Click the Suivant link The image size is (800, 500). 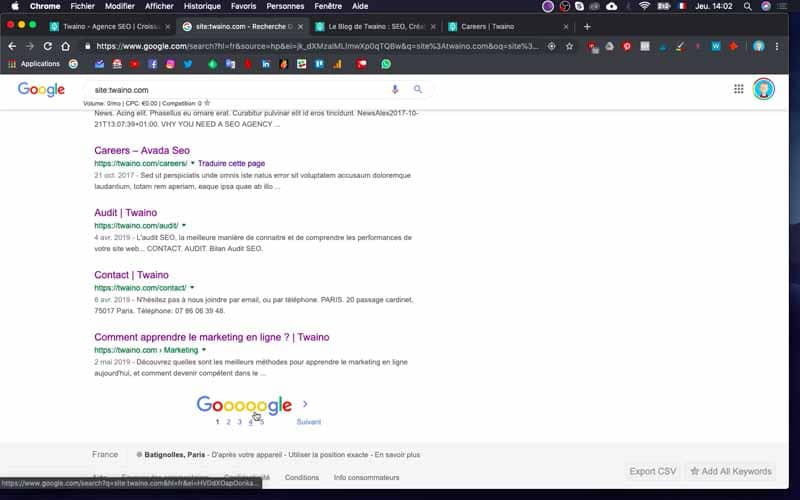309,422
